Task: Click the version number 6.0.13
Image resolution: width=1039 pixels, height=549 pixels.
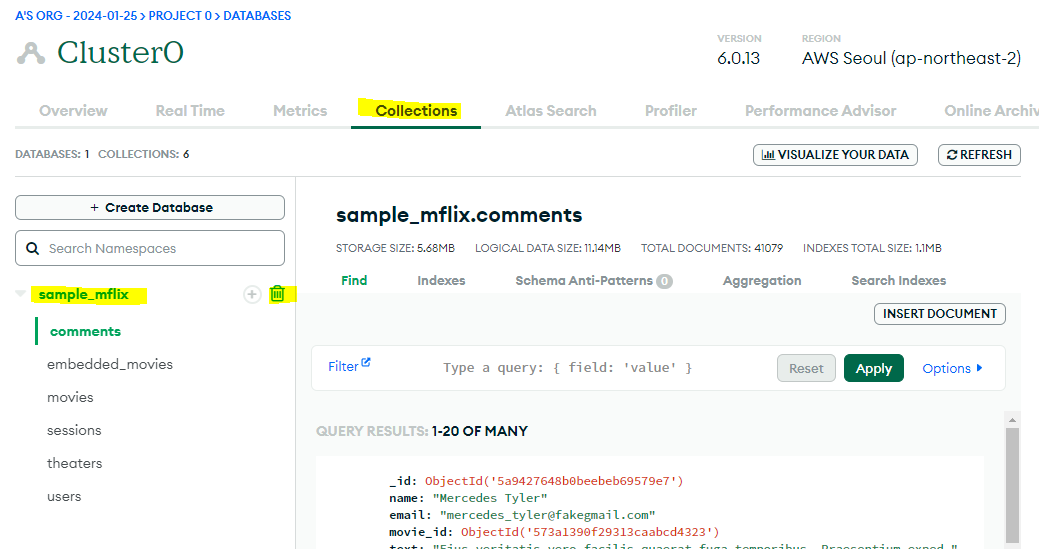Action: [738, 58]
